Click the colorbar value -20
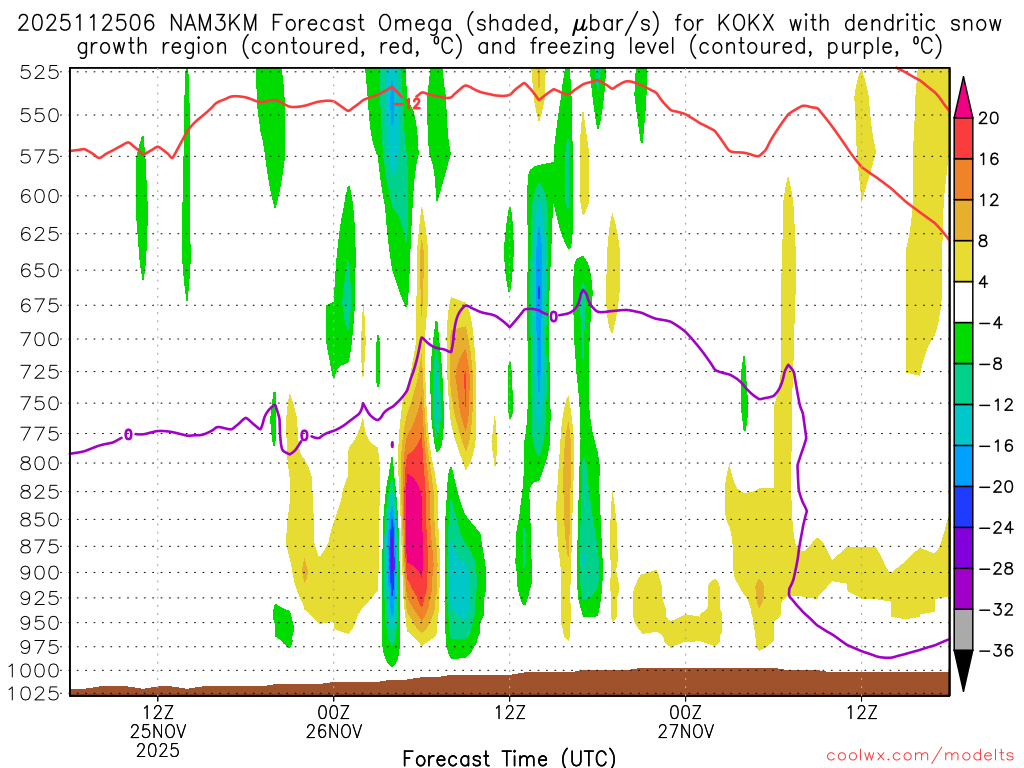The width and height of the screenshot is (1024, 768). tap(996, 487)
